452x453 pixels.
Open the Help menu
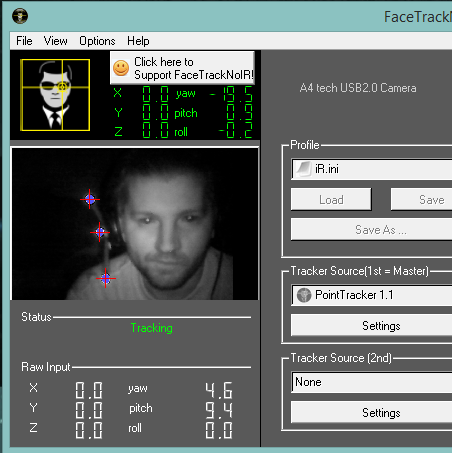pyautogui.click(x=138, y=41)
